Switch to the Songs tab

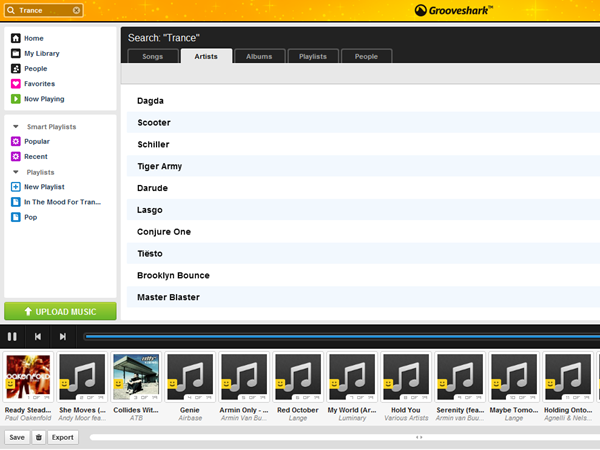pos(152,57)
